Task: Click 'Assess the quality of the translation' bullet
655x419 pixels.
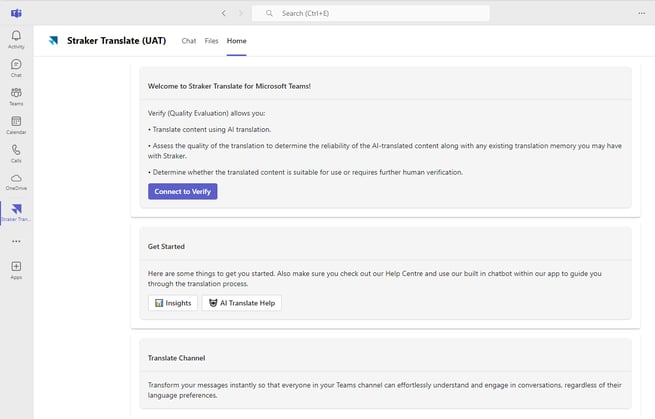Action: [x=385, y=151]
